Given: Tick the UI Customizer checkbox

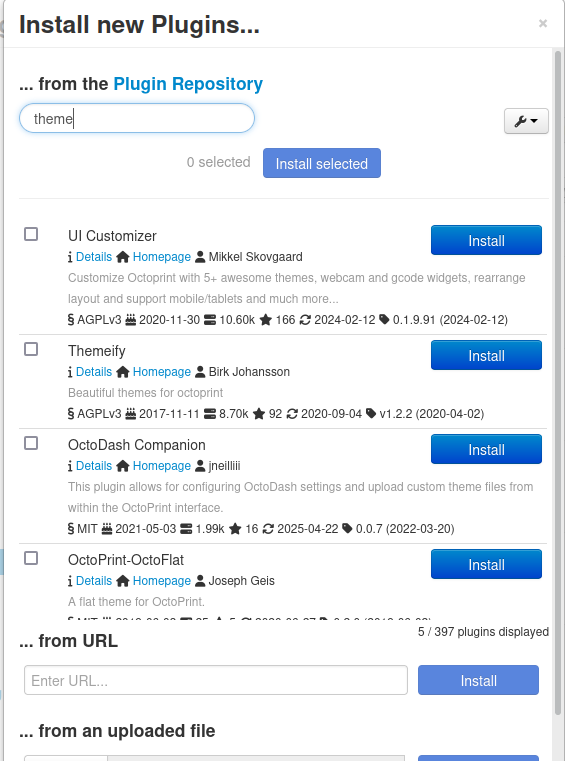Looking at the screenshot, I should [x=31, y=234].
